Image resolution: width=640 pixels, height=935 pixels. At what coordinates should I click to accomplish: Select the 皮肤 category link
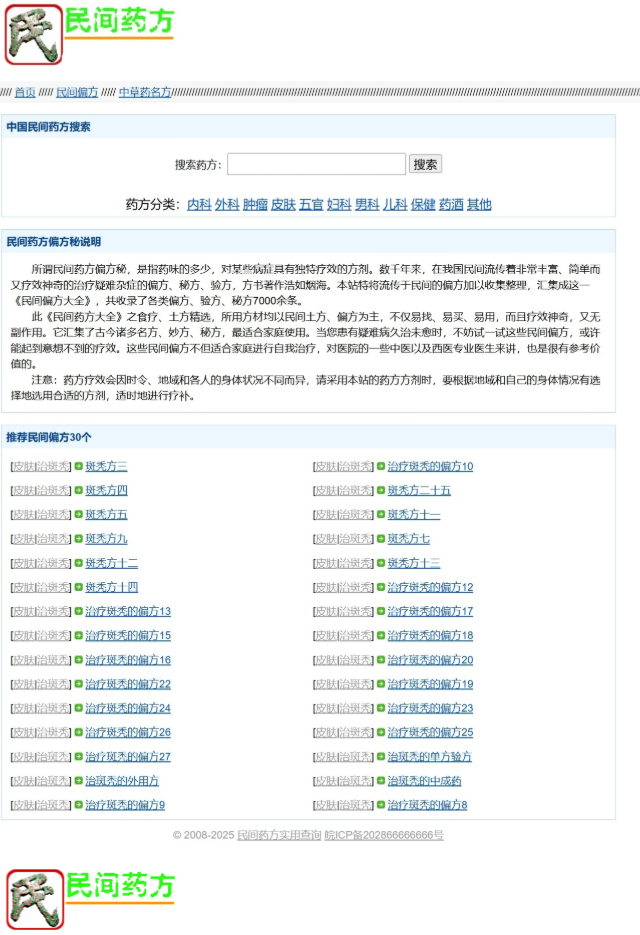point(283,204)
